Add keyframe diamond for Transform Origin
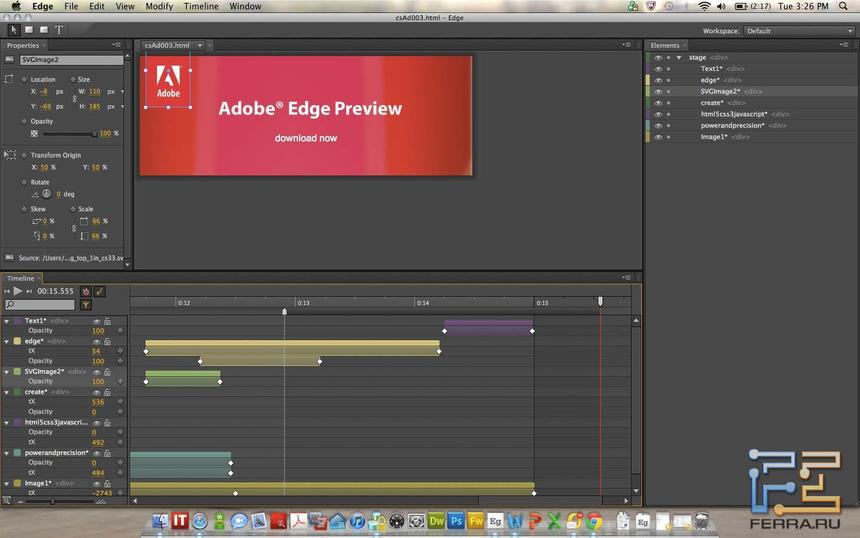The height and width of the screenshot is (538, 860). (24, 155)
